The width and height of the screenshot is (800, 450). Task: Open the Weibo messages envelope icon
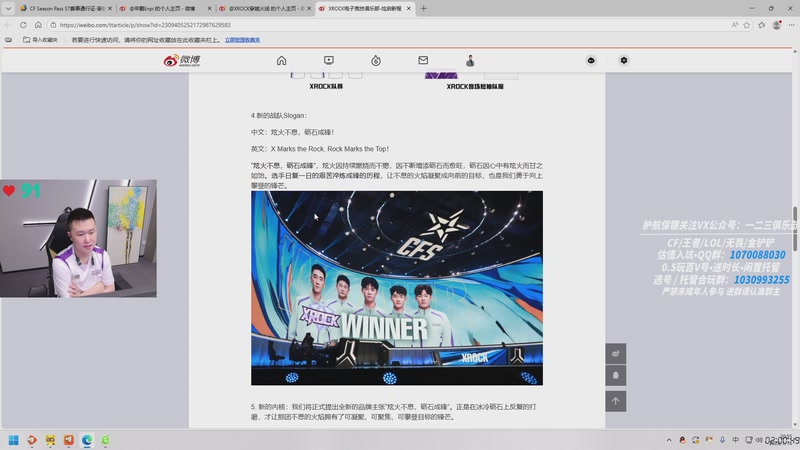pyautogui.click(x=423, y=60)
